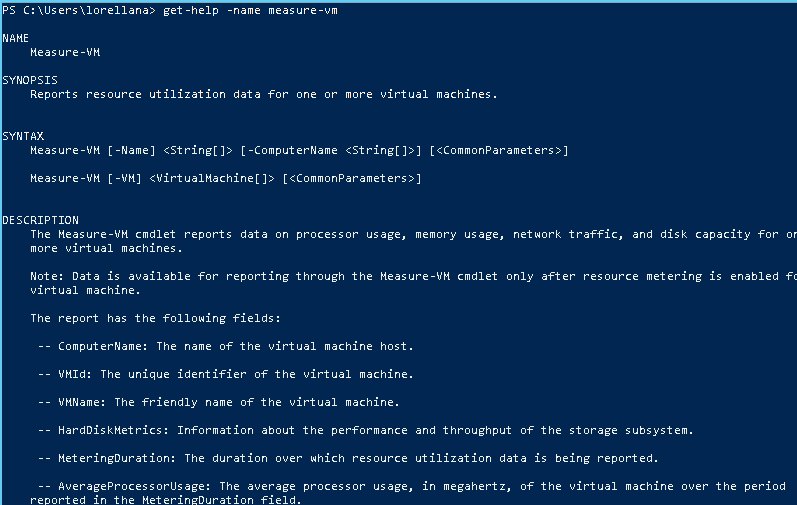
Task: Click the ComputerName field entry
Action: click(226, 346)
